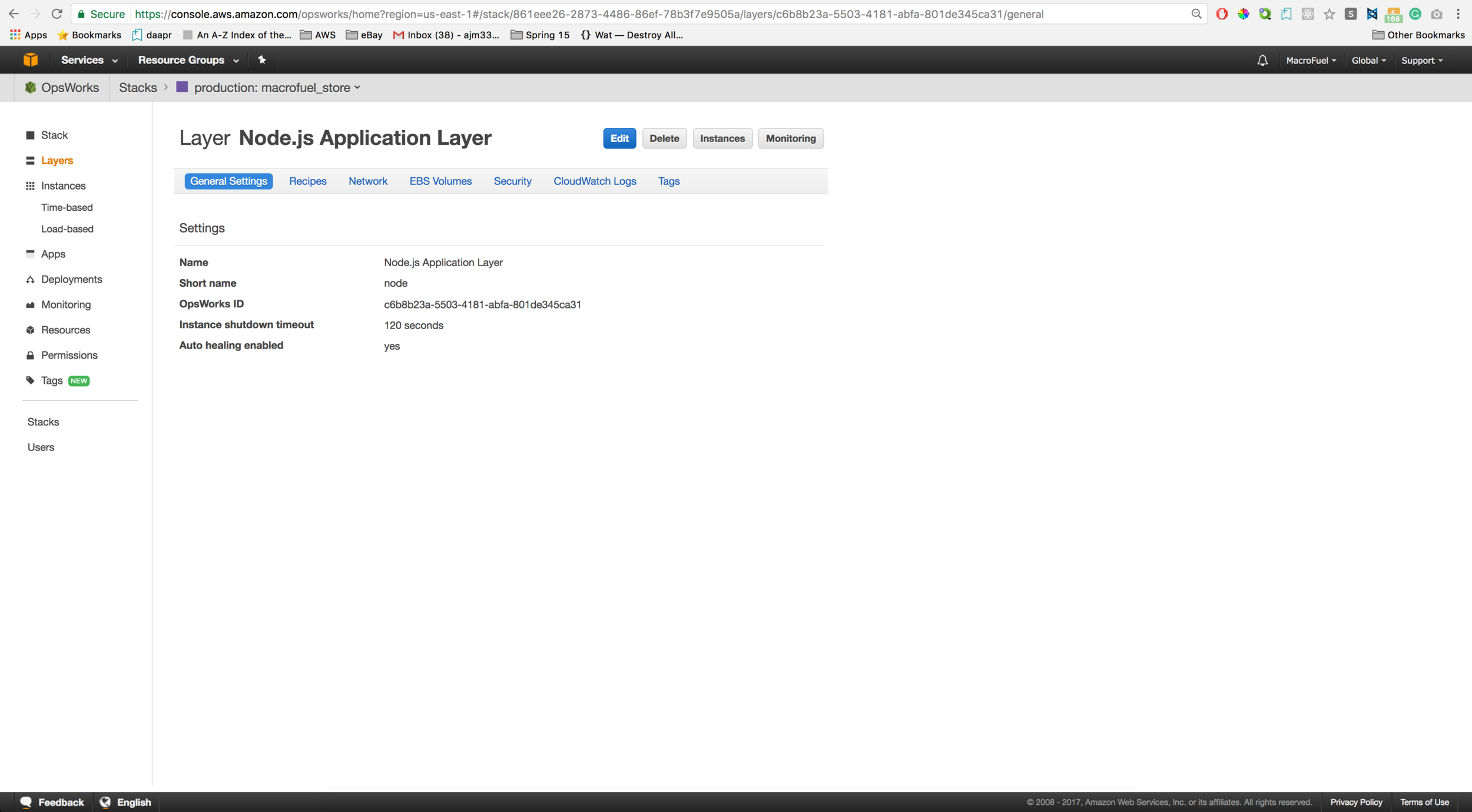
Task: Open the Chrome three-dot menu
Action: pos(1458,14)
